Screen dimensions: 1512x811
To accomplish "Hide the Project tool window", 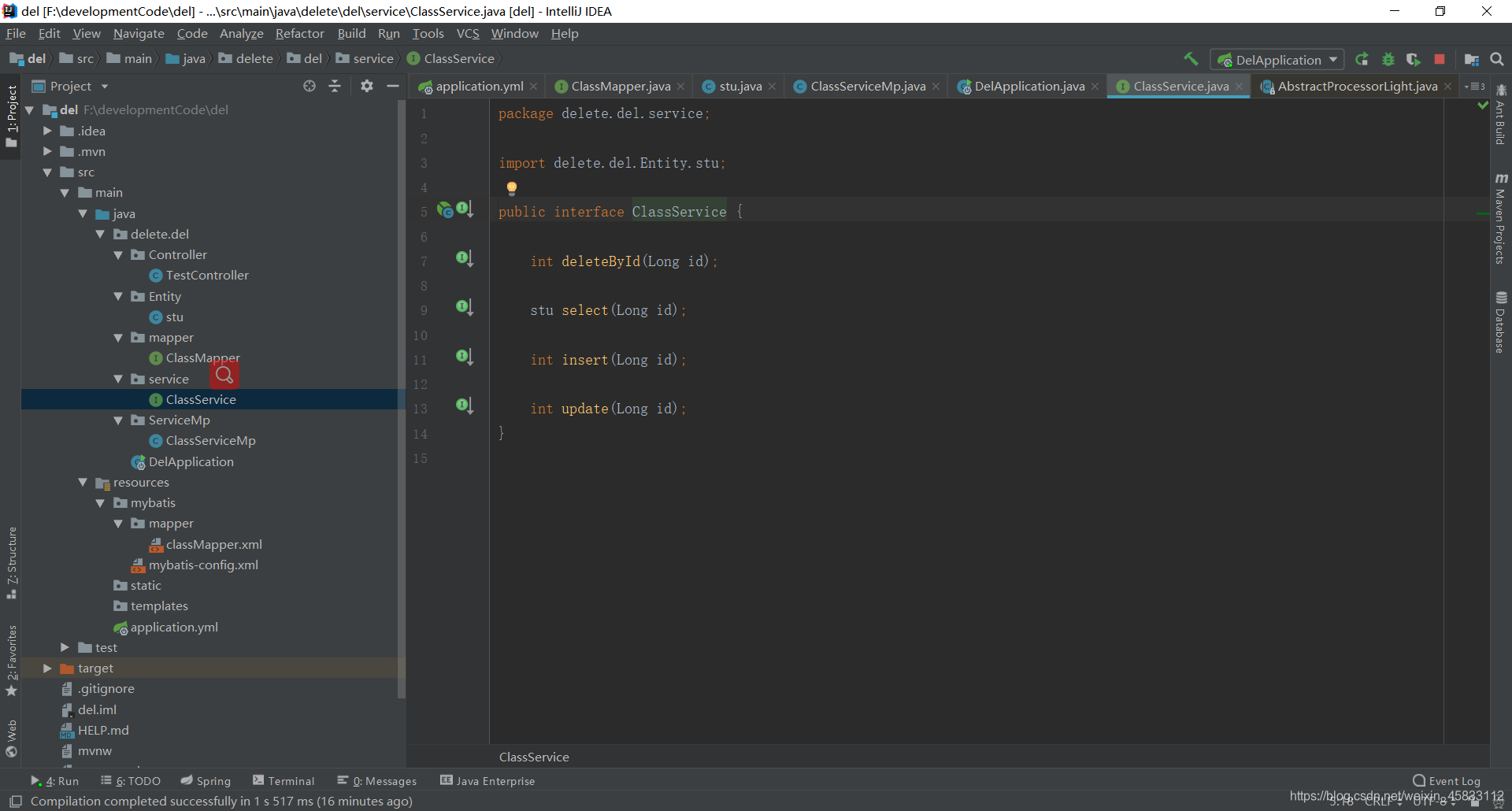I will 393,86.
